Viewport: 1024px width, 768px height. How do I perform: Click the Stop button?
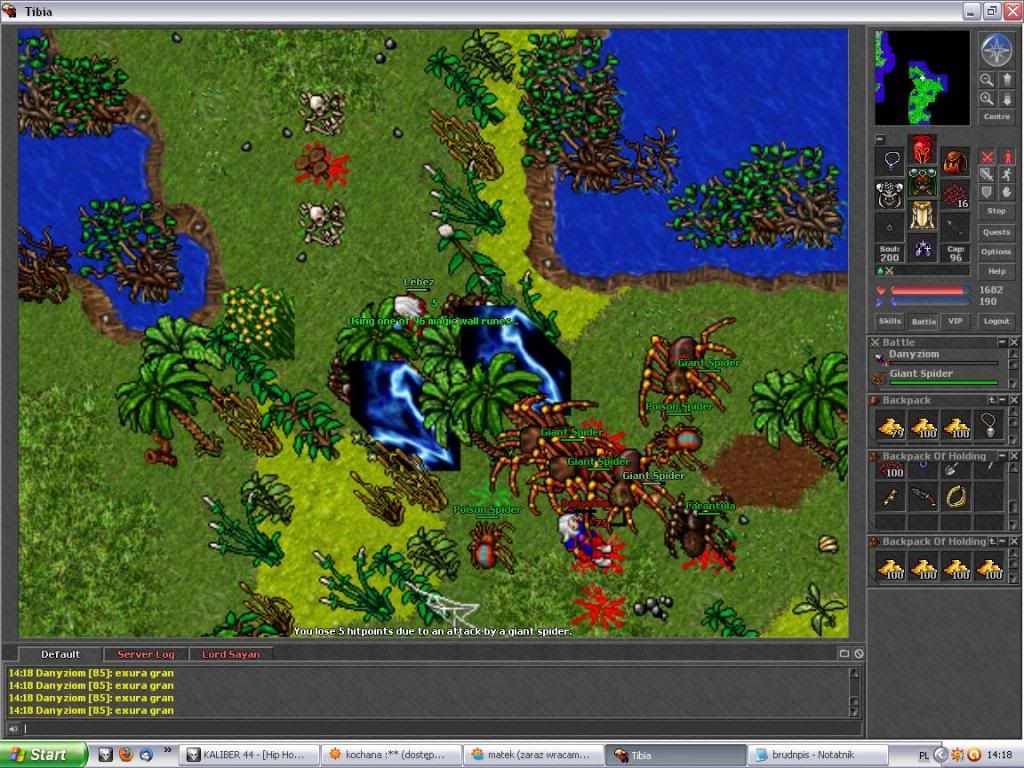tap(997, 211)
